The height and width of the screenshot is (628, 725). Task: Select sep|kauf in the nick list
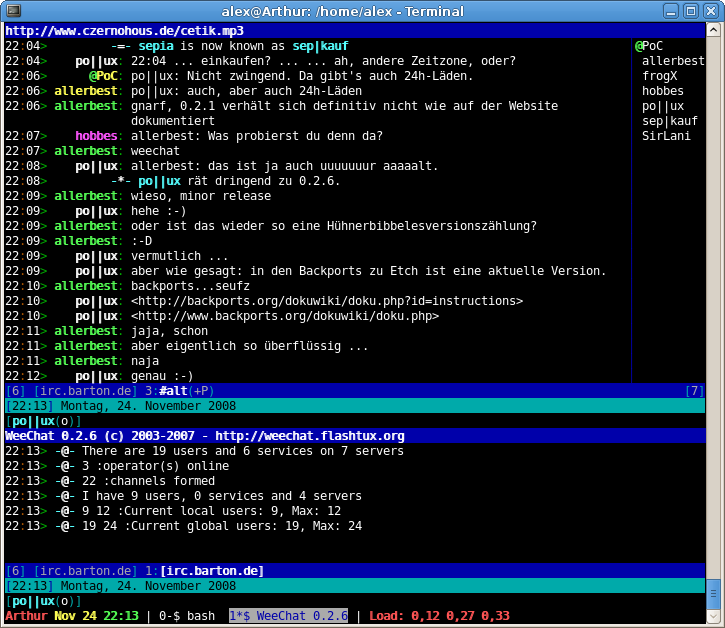(x=670, y=121)
